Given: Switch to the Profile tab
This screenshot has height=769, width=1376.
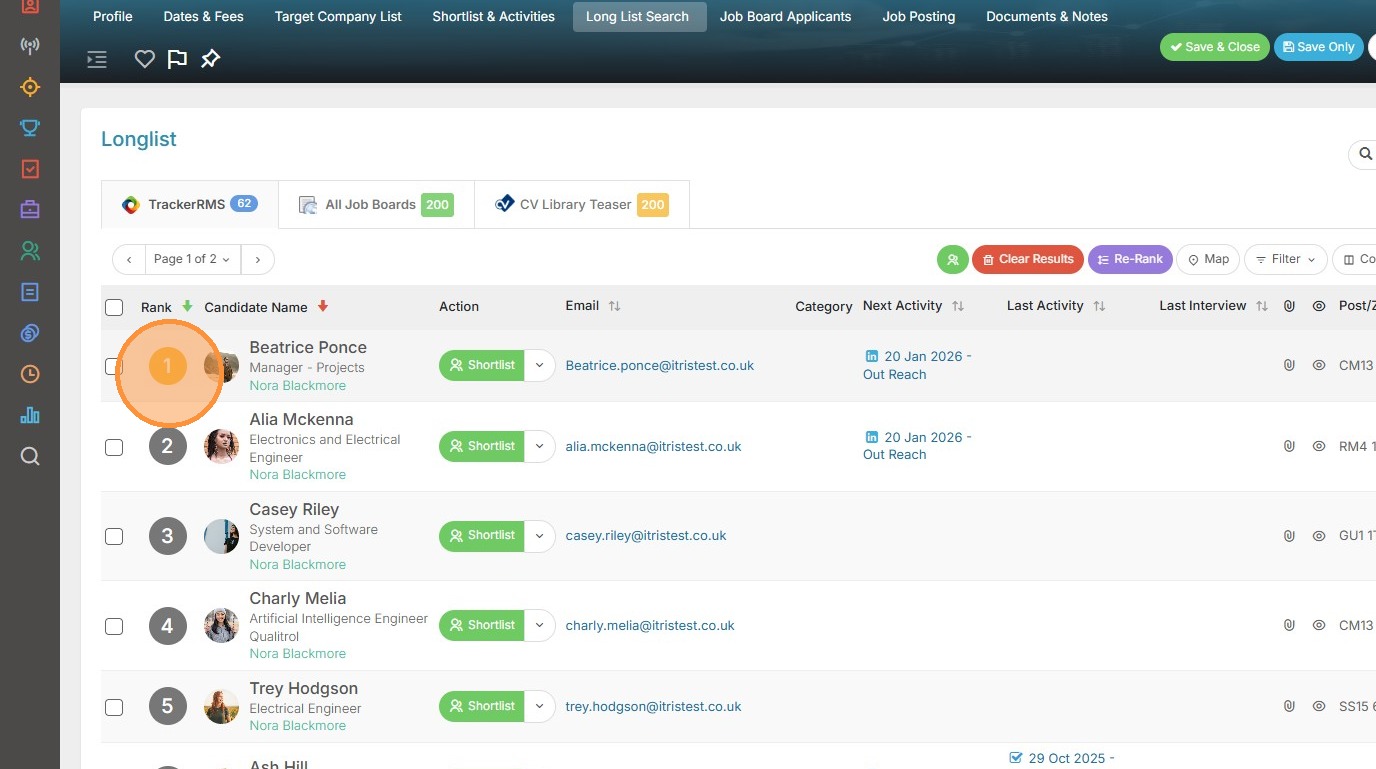Looking at the screenshot, I should [113, 16].
